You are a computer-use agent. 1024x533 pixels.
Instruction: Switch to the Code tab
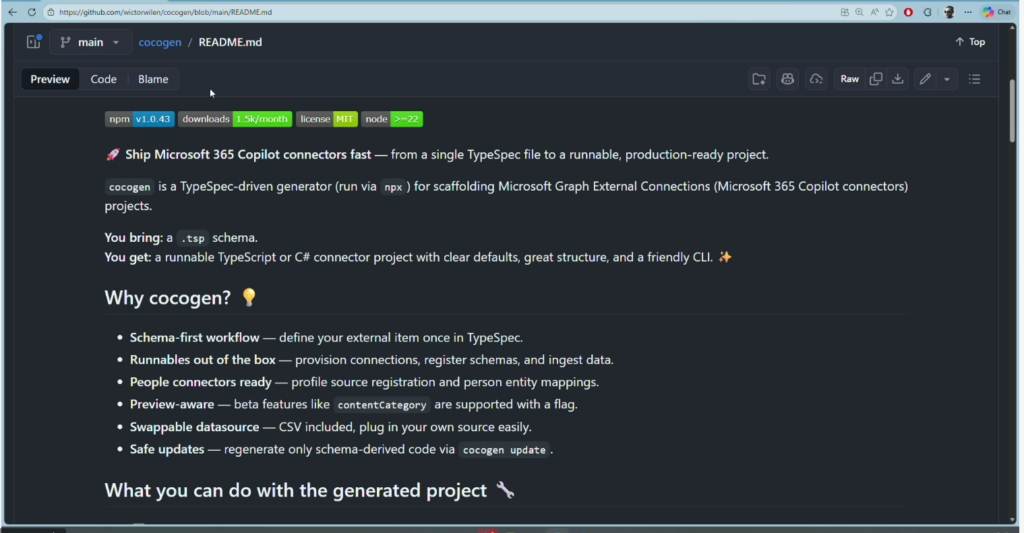pos(103,79)
